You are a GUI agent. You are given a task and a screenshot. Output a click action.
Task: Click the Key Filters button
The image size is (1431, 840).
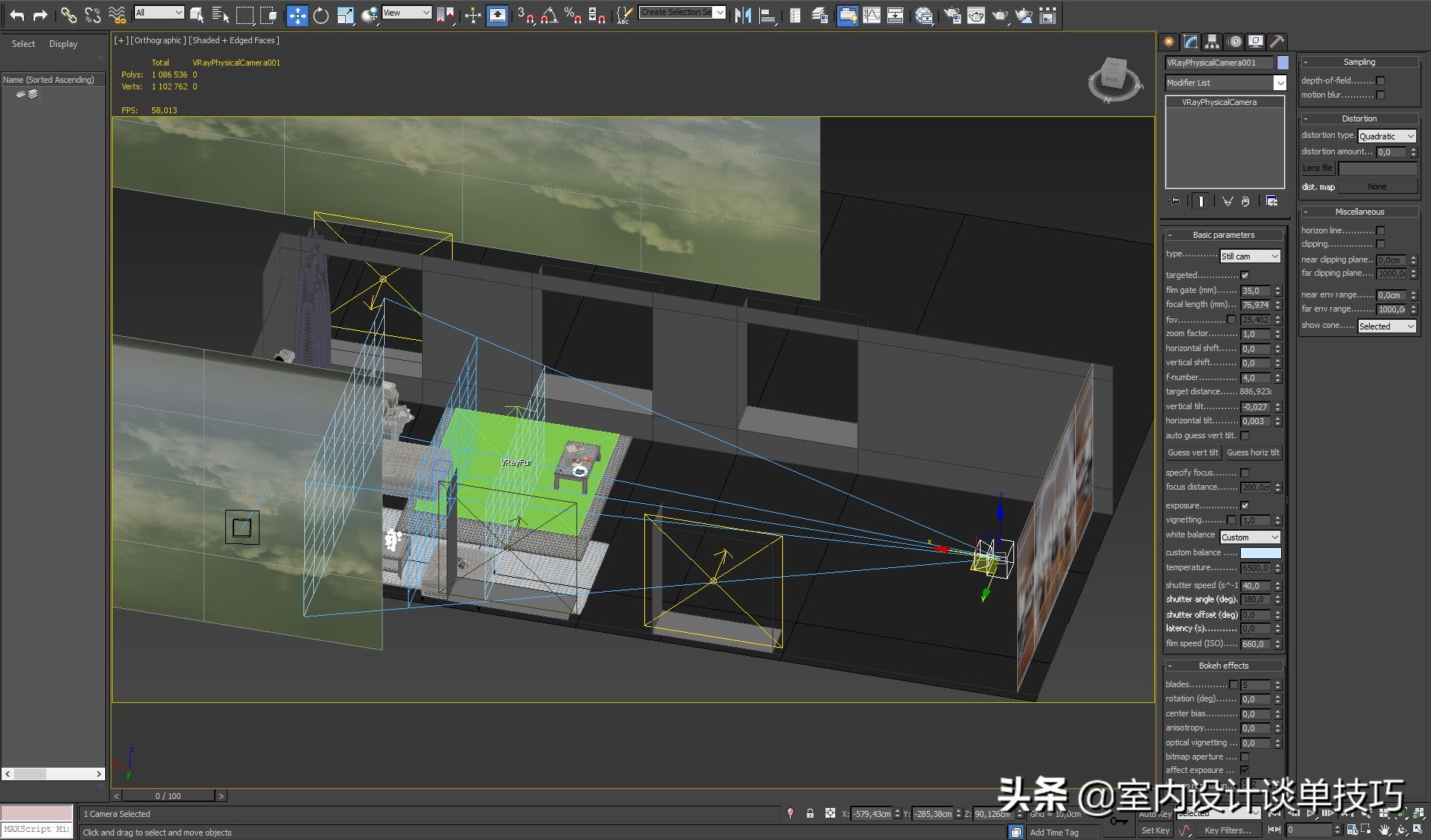click(x=1227, y=830)
